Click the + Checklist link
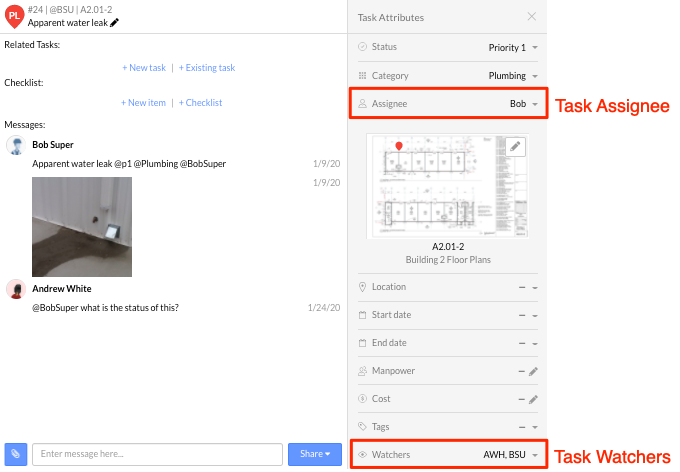 (200, 103)
